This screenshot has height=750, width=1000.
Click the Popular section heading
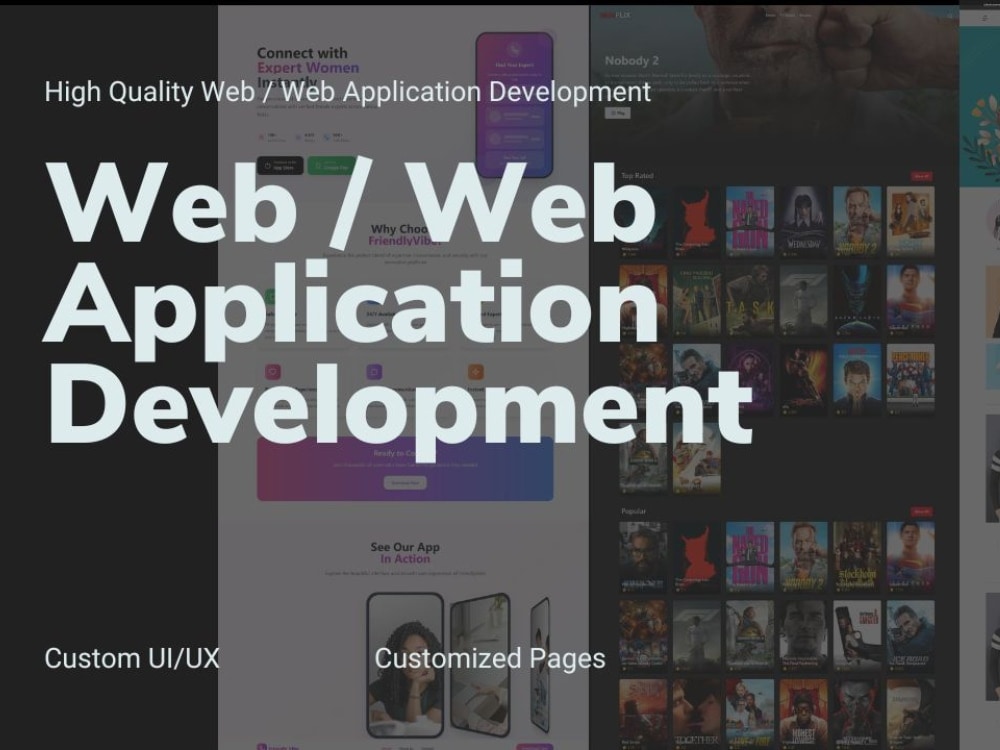click(x=633, y=511)
